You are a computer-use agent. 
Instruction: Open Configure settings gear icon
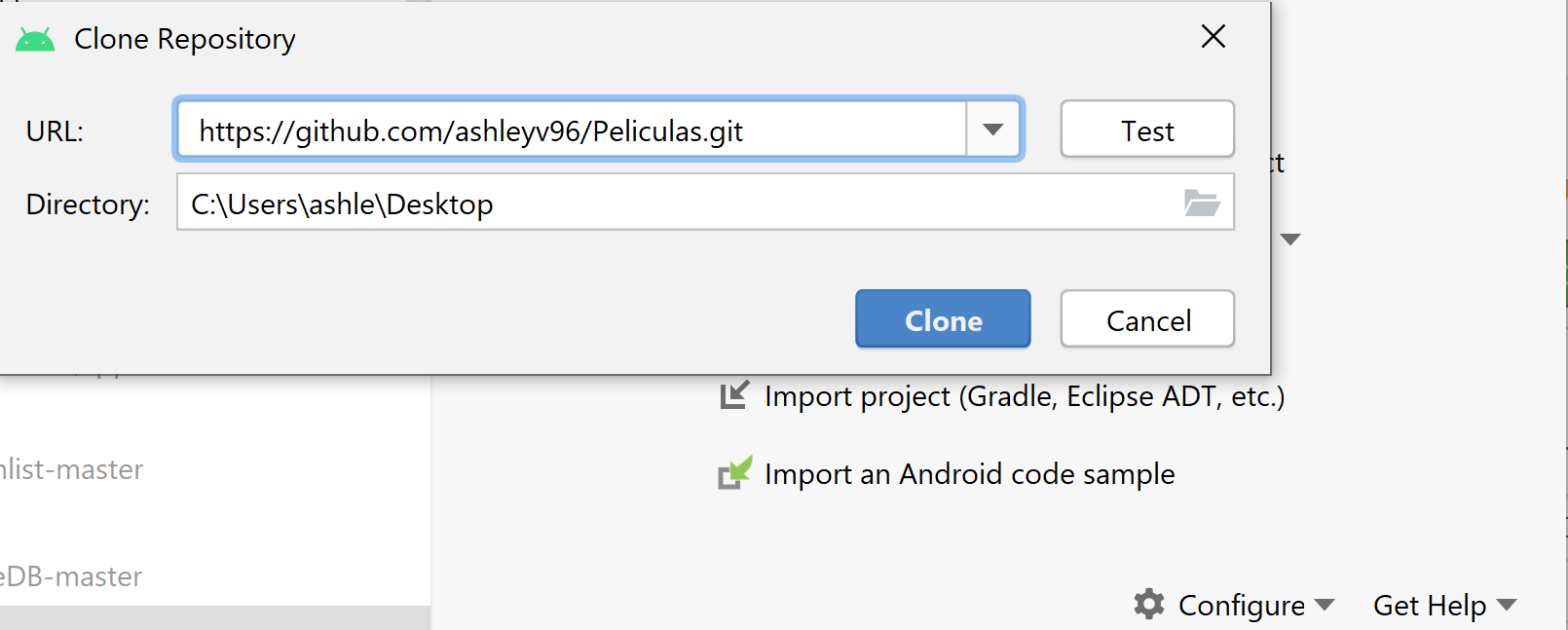(1150, 605)
